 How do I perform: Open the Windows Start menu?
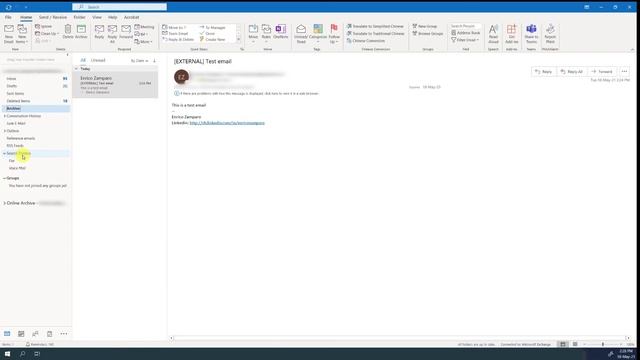tap(7, 354)
